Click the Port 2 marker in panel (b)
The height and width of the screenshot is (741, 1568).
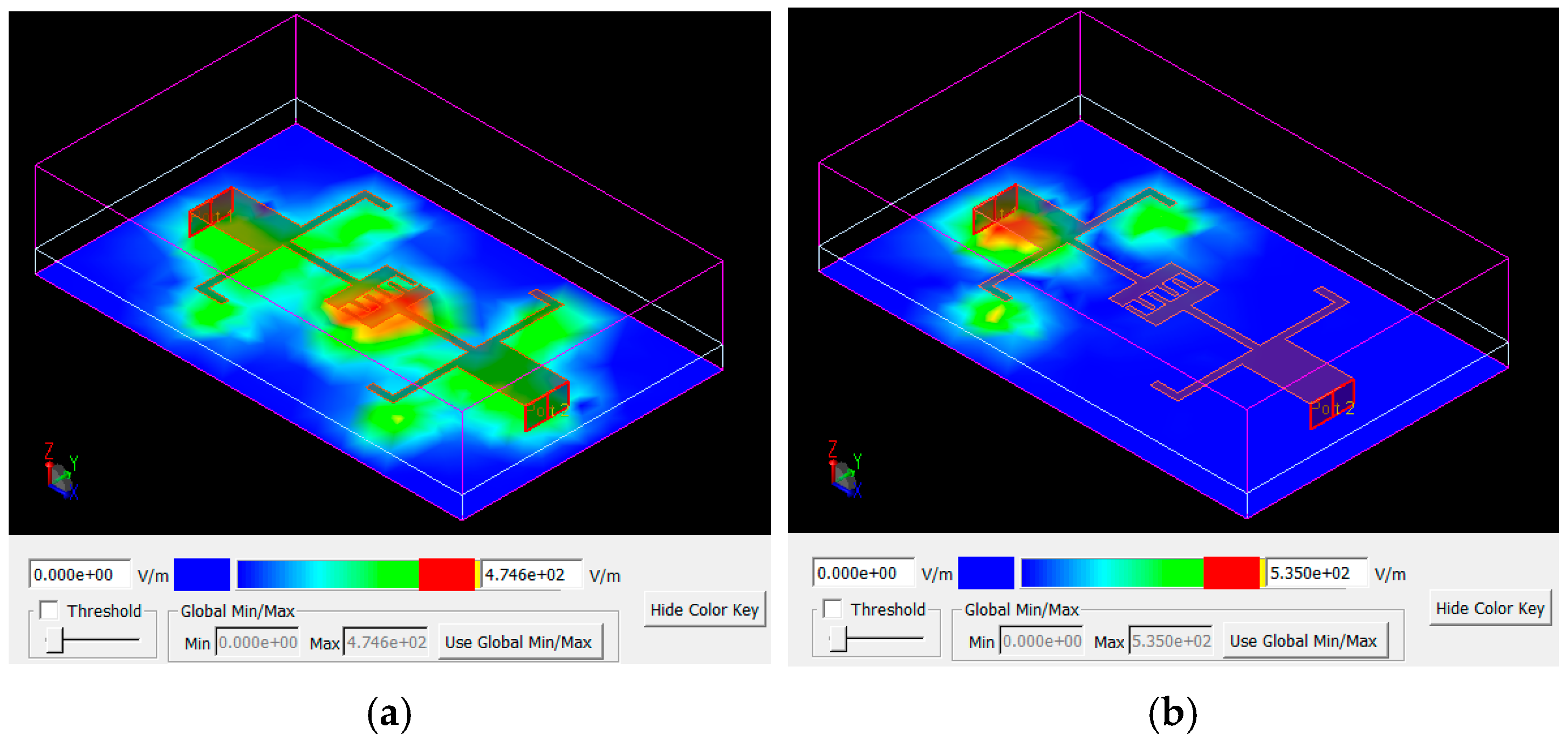[1332, 405]
